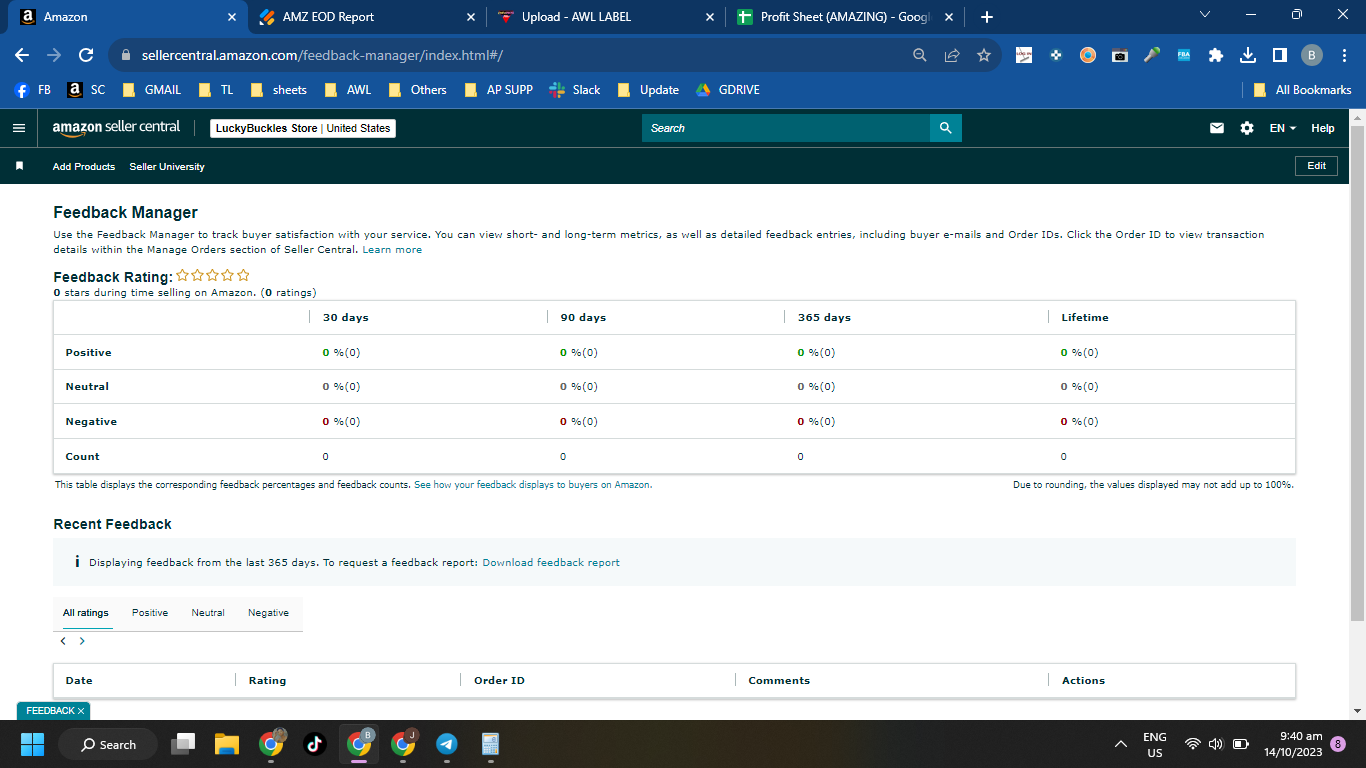The width and height of the screenshot is (1366, 768).
Task: Go back to the previous page
Action: pyautogui.click(x=22, y=55)
